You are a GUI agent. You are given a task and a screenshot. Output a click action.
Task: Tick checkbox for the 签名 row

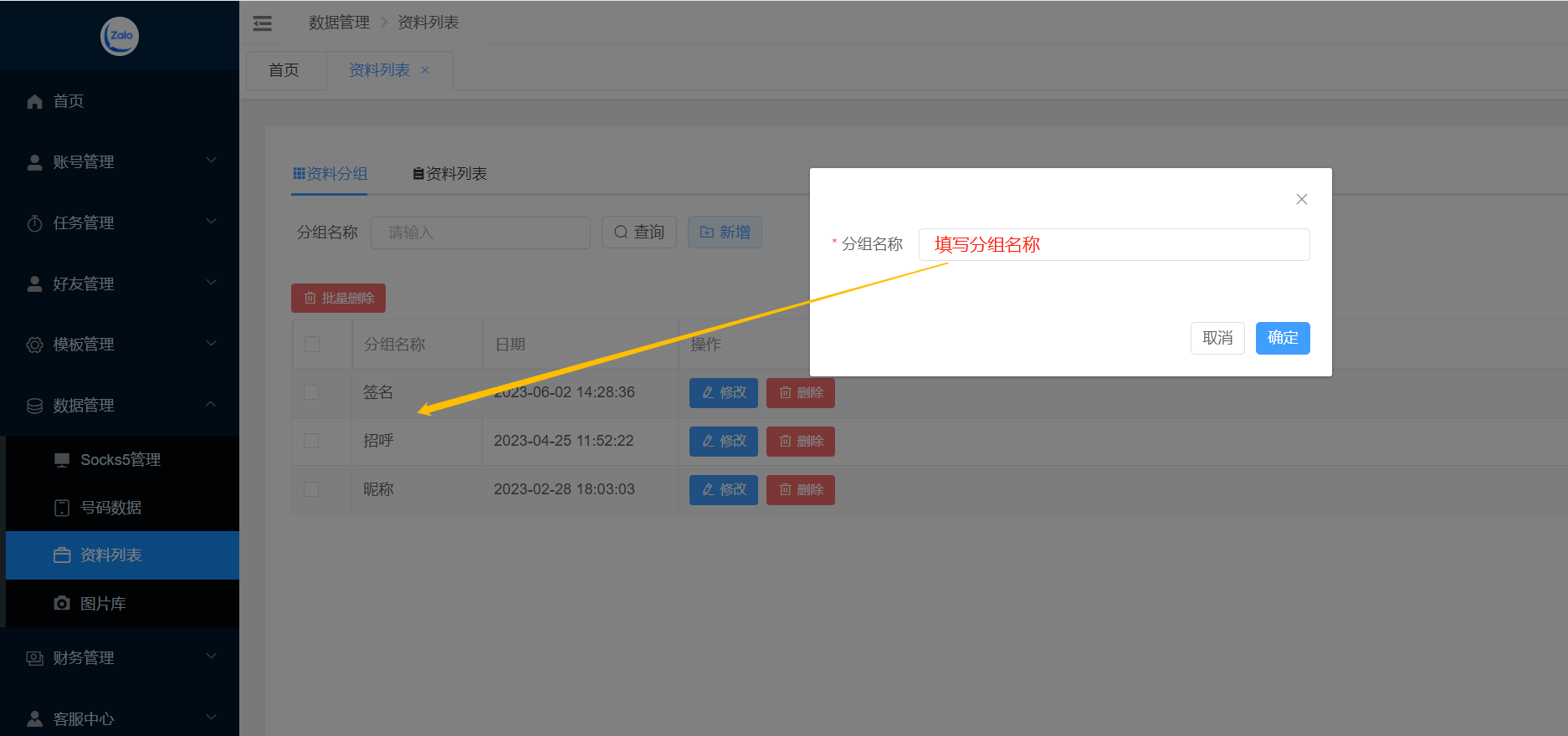[x=311, y=392]
